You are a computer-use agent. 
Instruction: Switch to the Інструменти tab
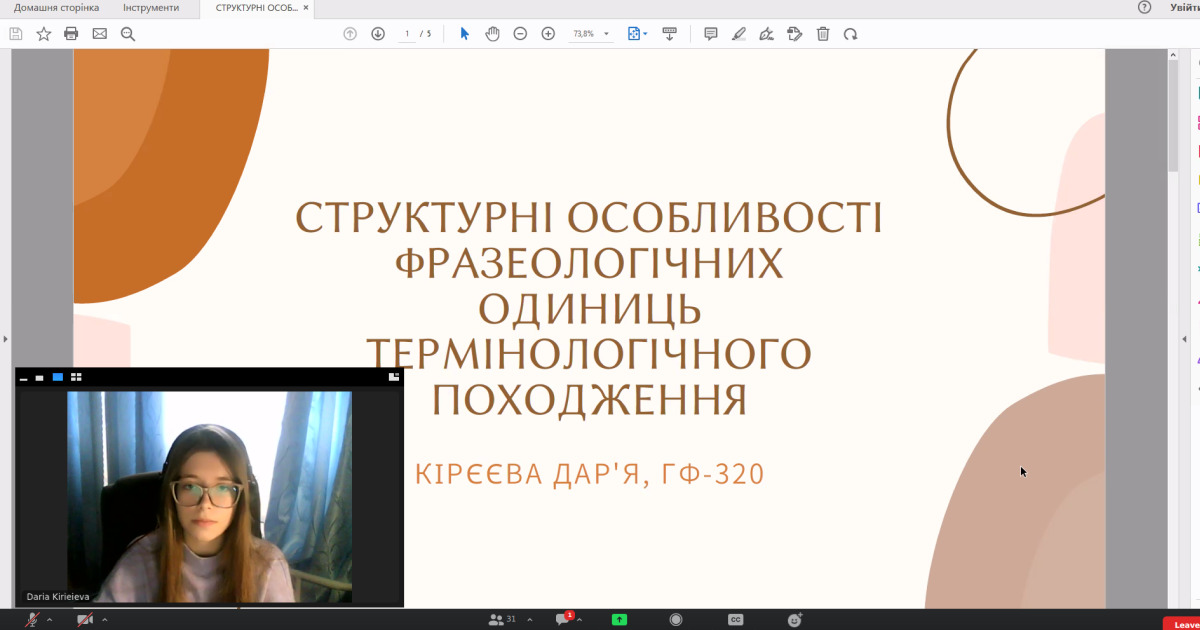[151, 8]
